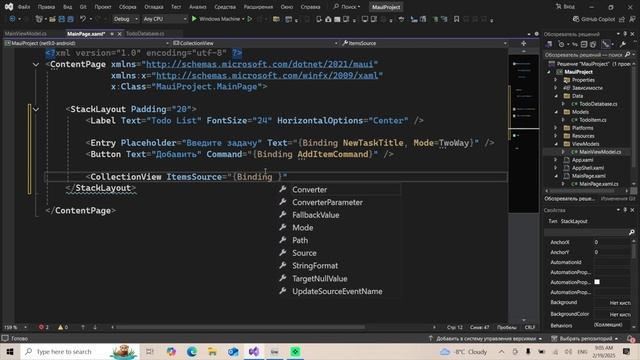
Task: Start debugging with the green Windows Machine button
Action: coord(218,19)
